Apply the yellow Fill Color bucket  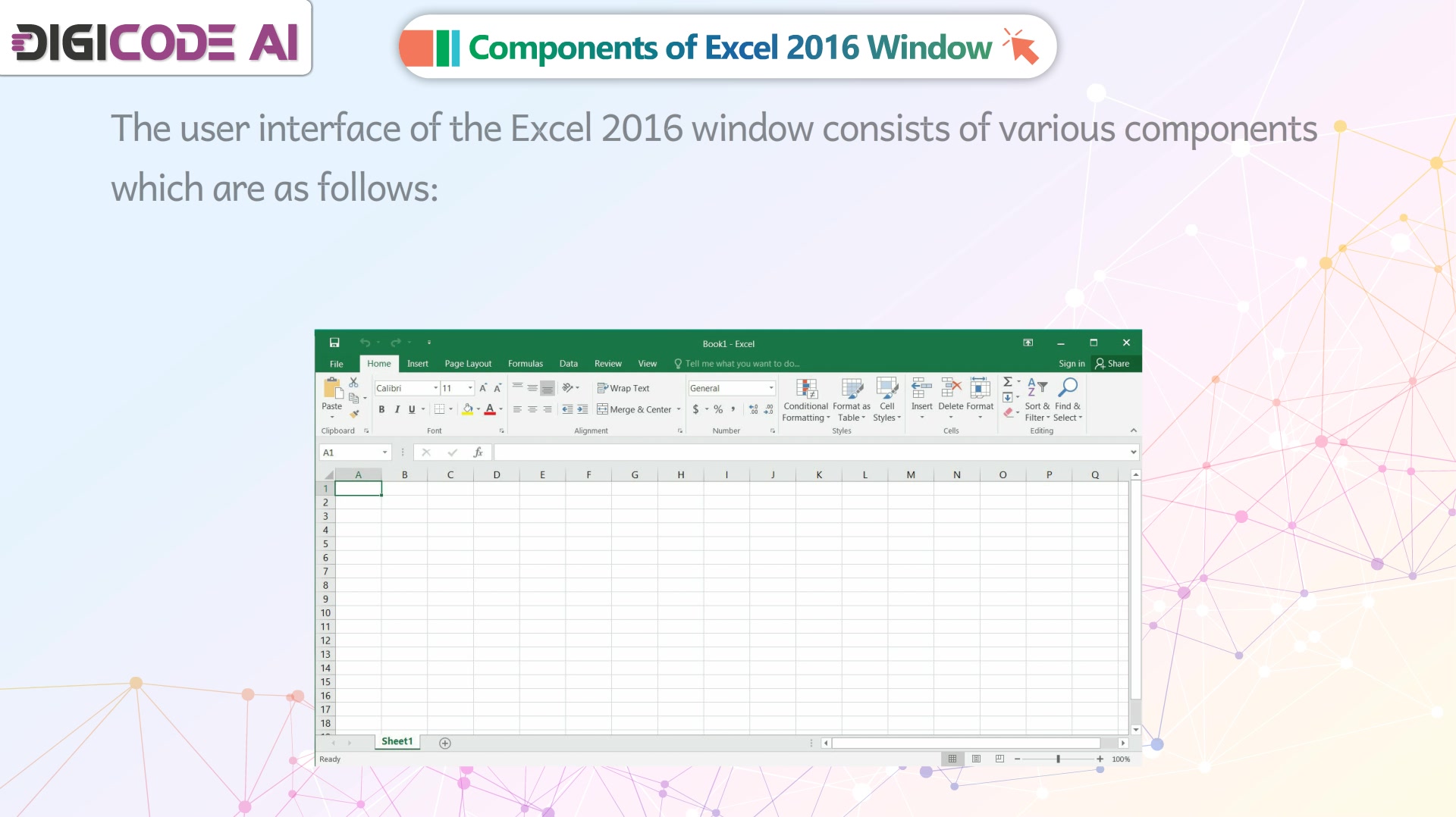click(x=468, y=409)
